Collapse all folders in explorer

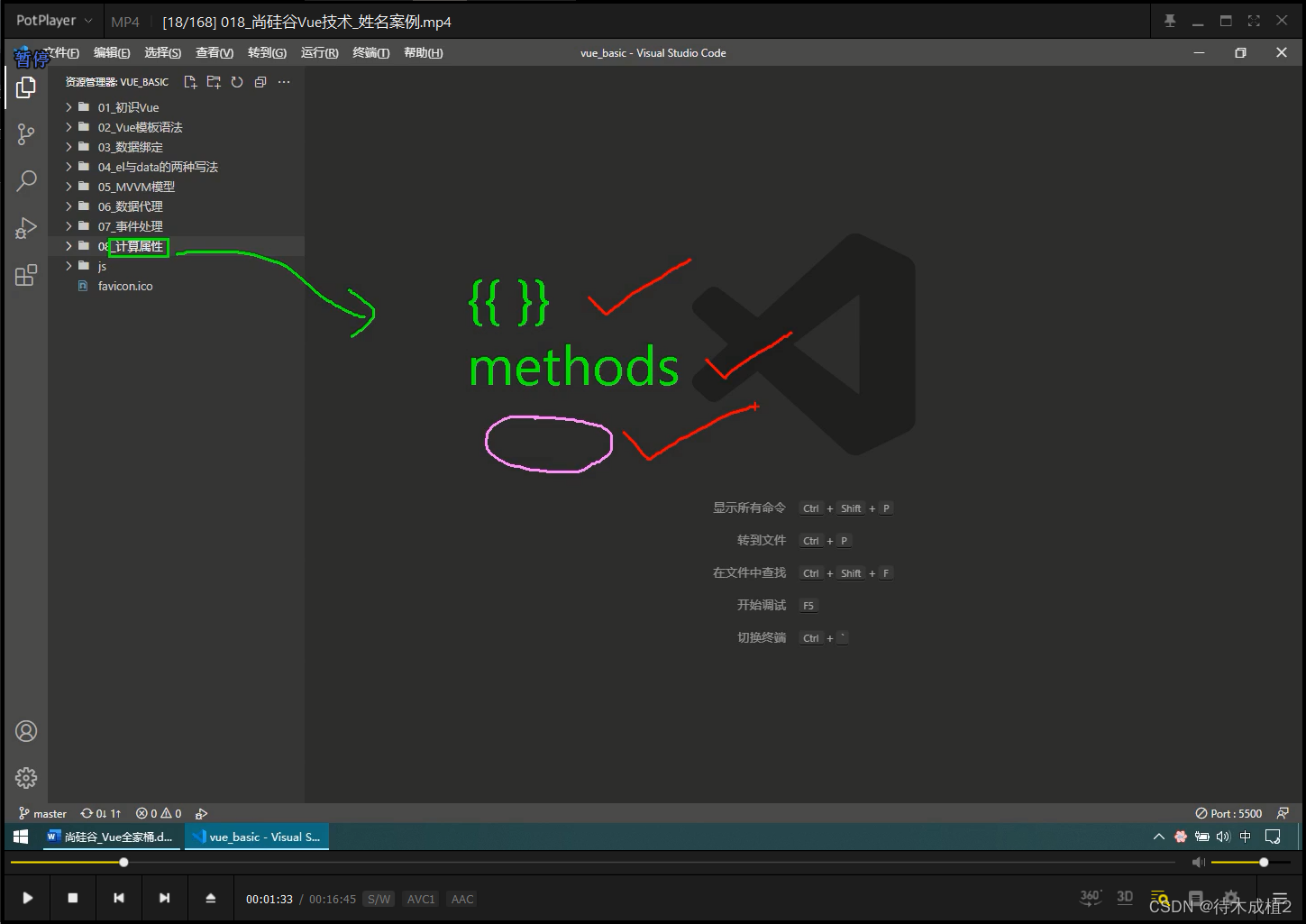[260, 82]
